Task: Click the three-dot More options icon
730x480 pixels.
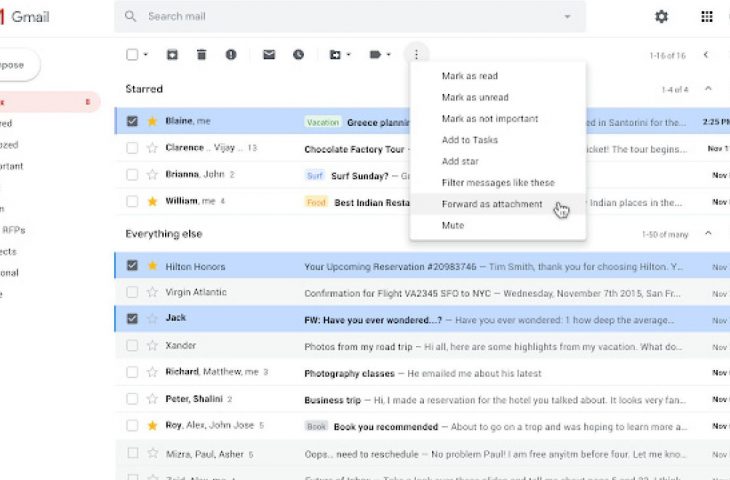Action: (x=416, y=54)
